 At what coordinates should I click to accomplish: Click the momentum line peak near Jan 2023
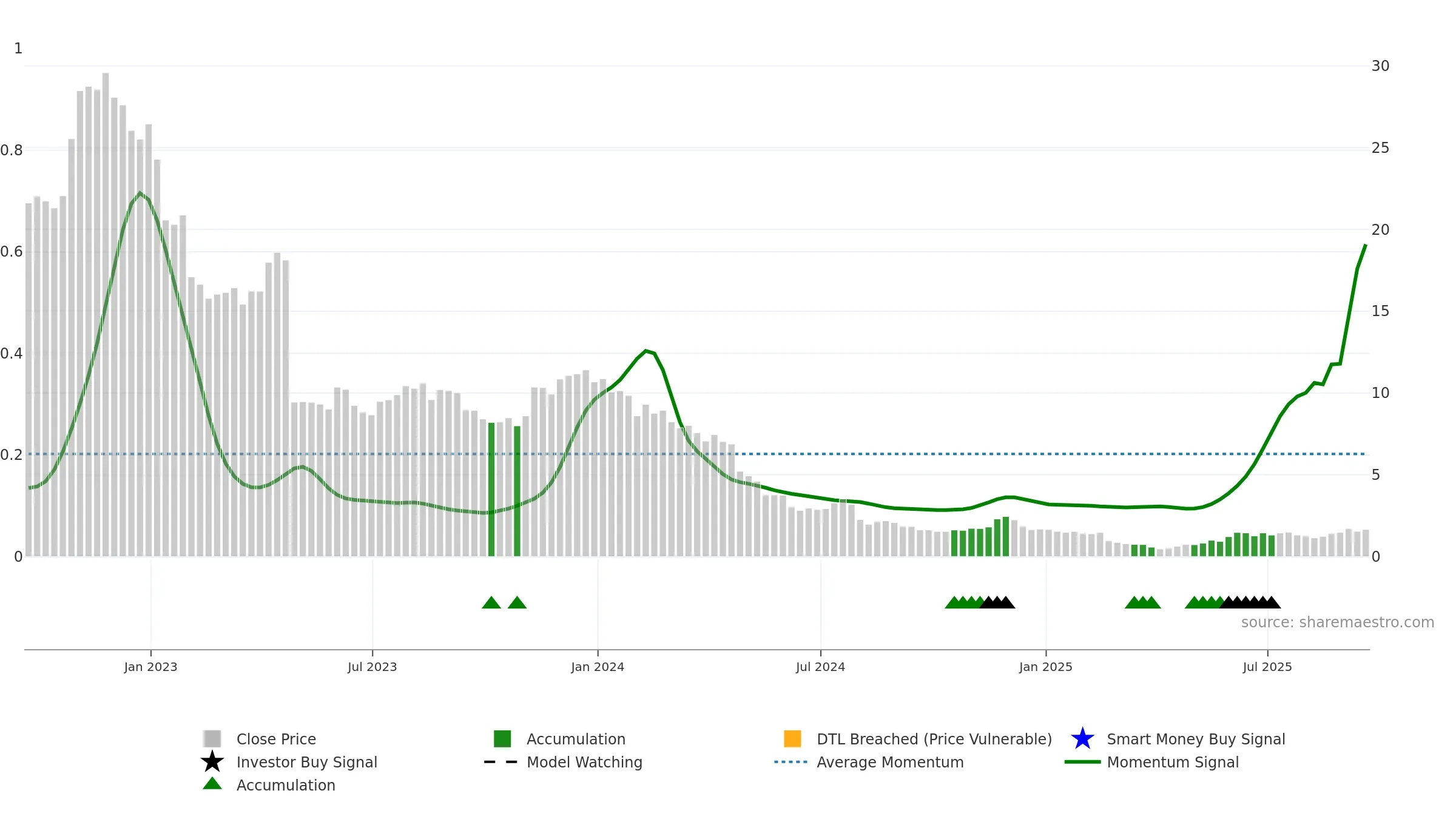[140, 194]
